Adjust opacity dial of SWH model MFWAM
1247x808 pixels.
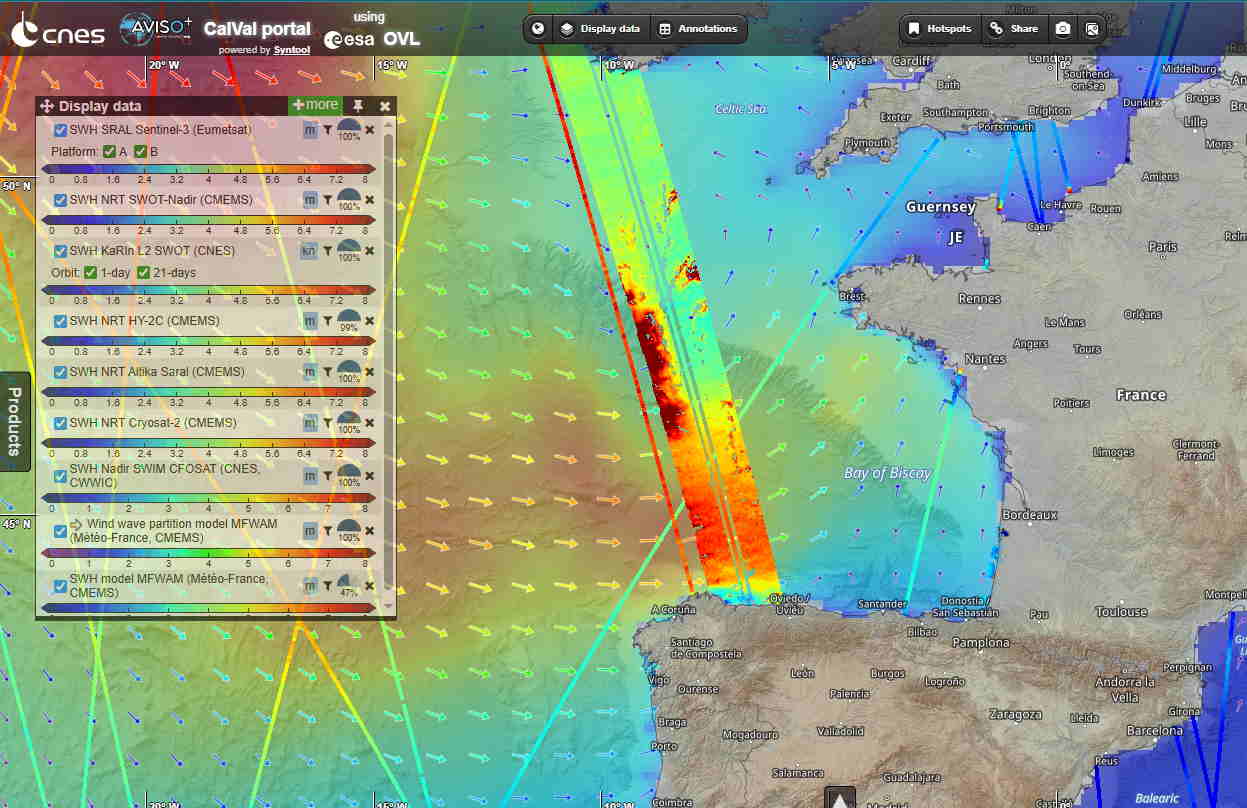click(348, 583)
